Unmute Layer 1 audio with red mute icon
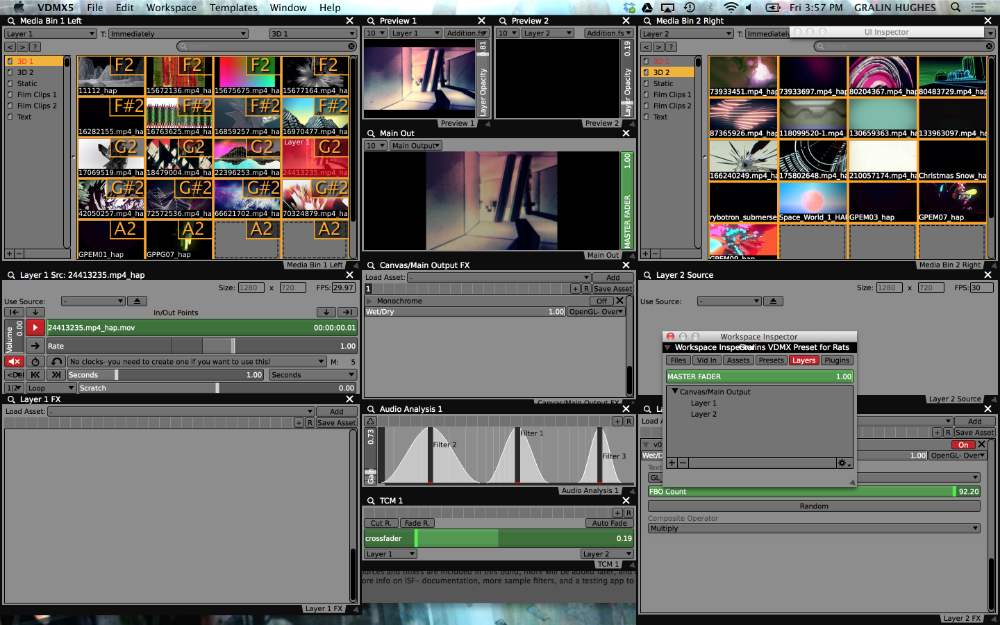The image size is (1000, 625). pyautogui.click(x=13, y=362)
